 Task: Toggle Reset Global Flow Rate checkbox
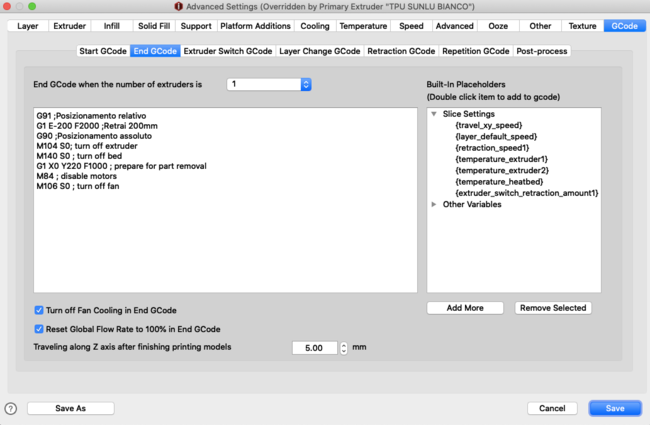point(39,329)
